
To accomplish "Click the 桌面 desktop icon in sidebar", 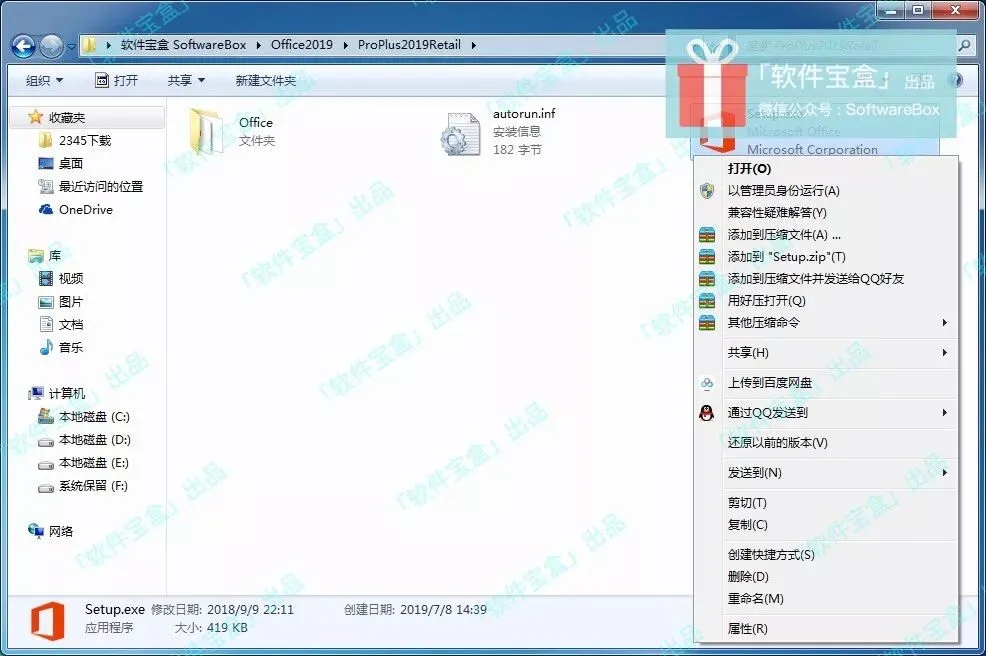I will tap(46, 164).
